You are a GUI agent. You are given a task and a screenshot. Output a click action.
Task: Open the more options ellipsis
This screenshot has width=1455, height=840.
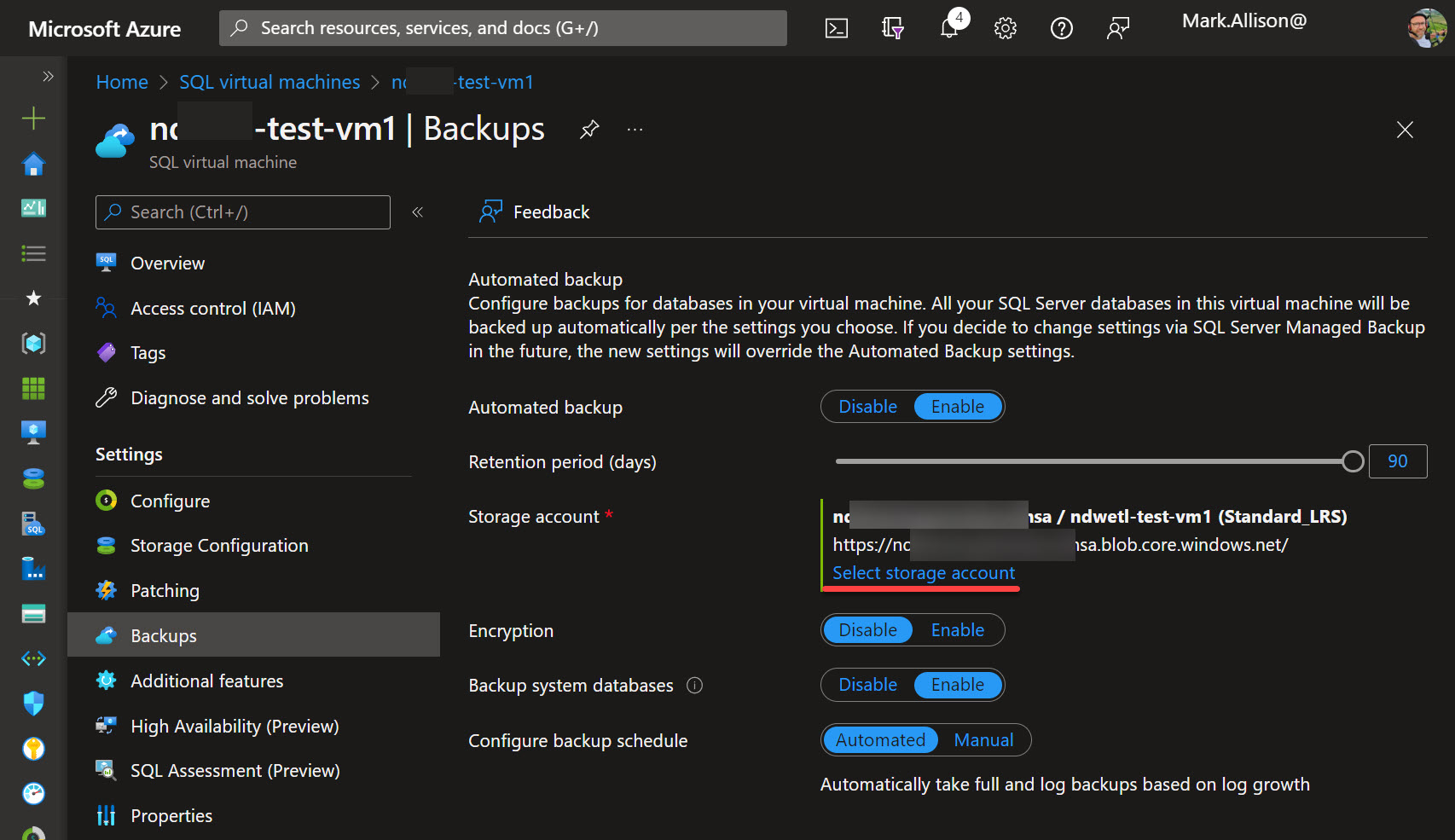[x=635, y=130]
